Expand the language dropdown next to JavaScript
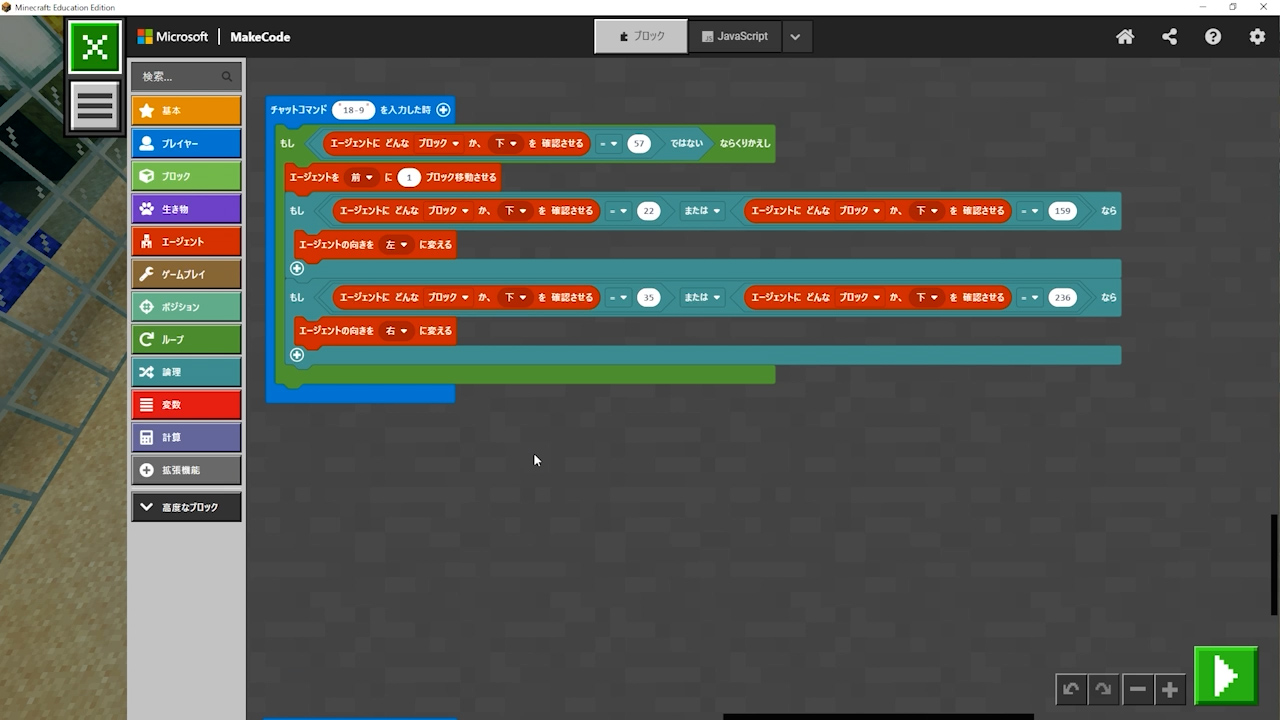The image size is (1280, 720). 795,37
